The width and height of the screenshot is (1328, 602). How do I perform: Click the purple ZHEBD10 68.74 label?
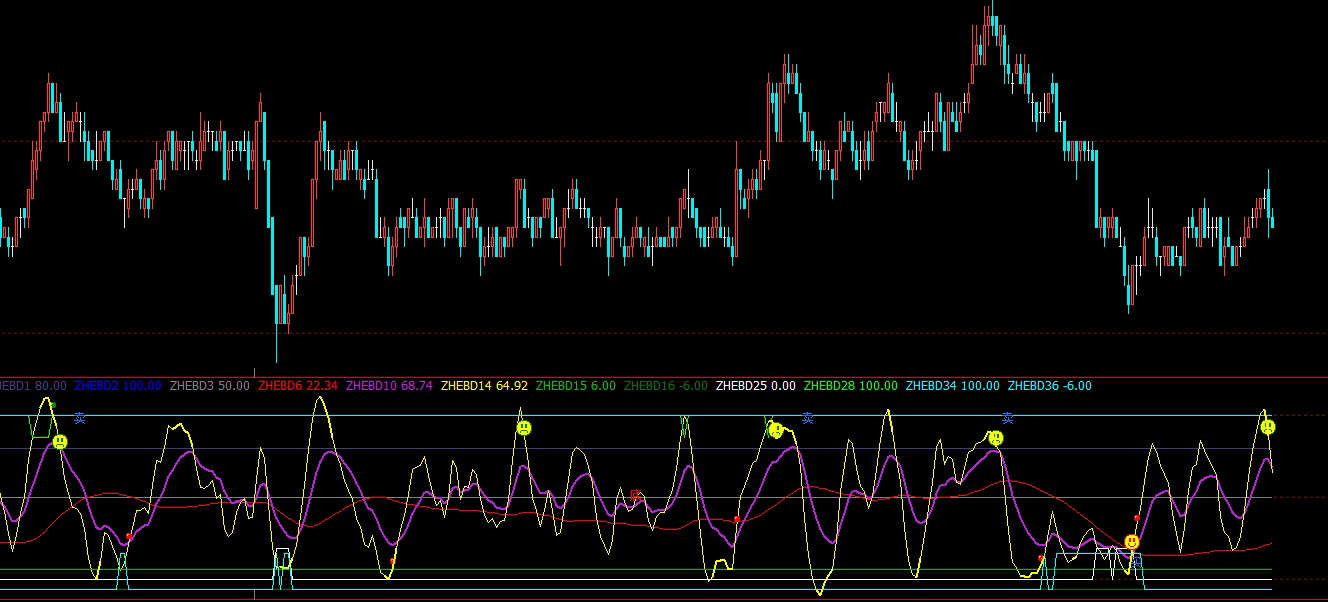(x=389, y=386)
